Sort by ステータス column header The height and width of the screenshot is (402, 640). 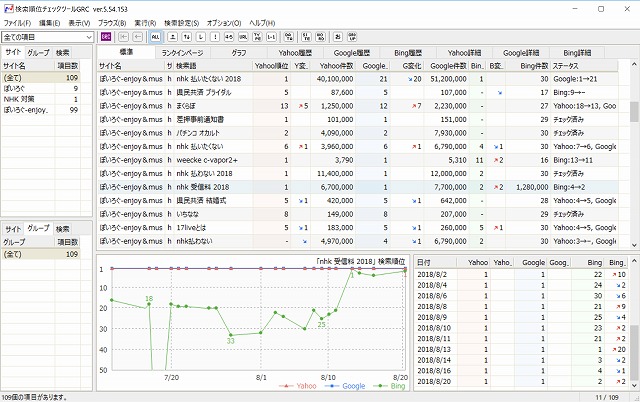pyautogui.click(x=584, y=66)
